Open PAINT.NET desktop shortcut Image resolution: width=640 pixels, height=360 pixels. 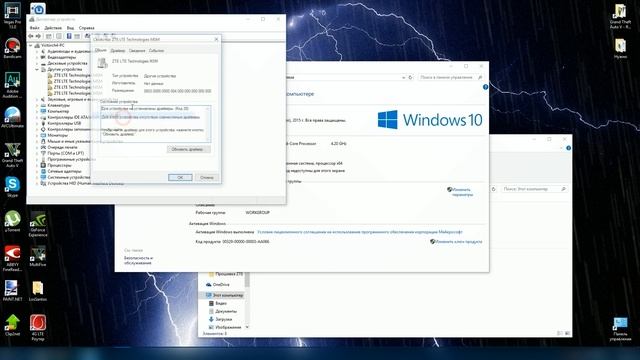point(12,291)
